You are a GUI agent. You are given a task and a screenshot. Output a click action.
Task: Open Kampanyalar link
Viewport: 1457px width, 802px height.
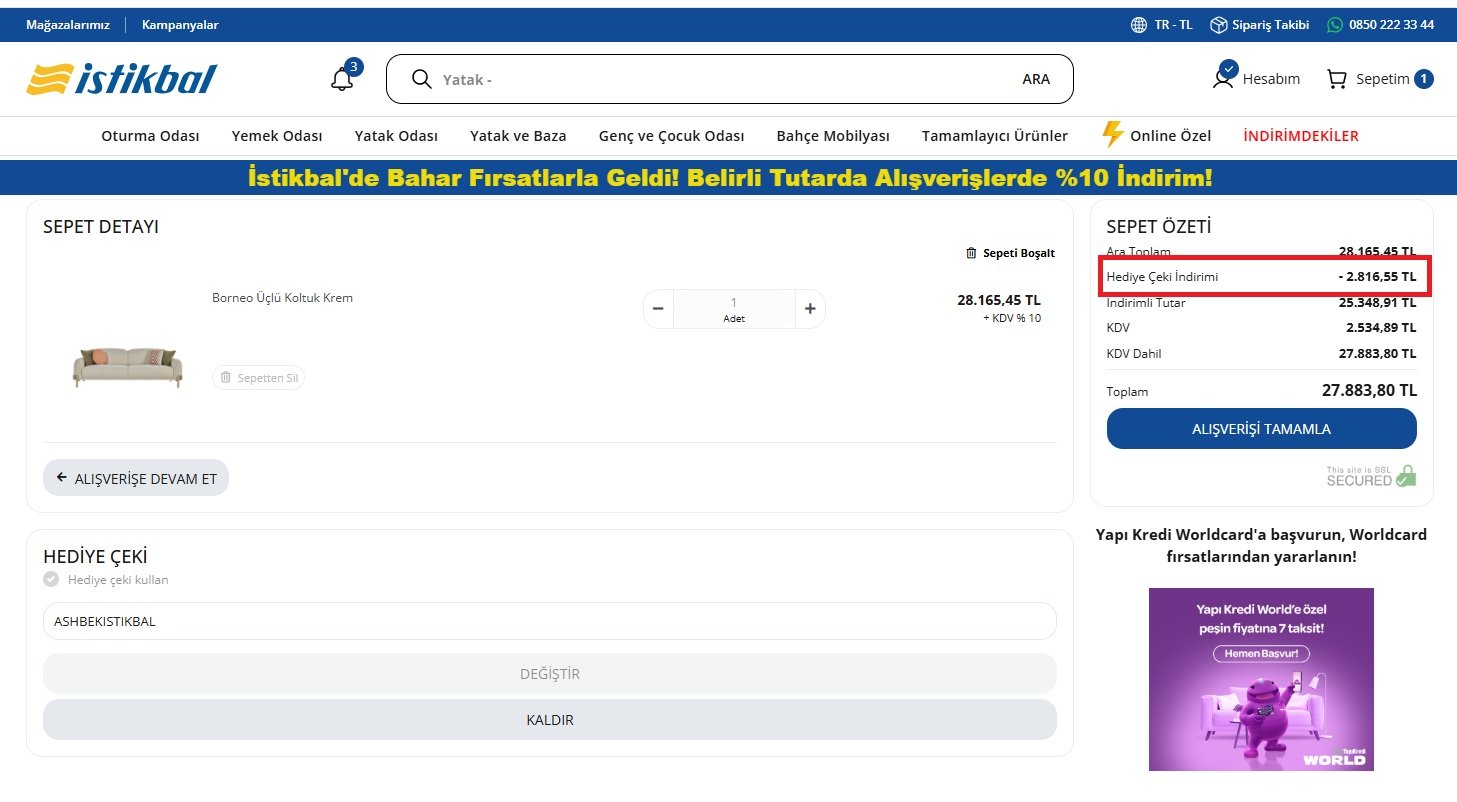[x=180, y=25]
